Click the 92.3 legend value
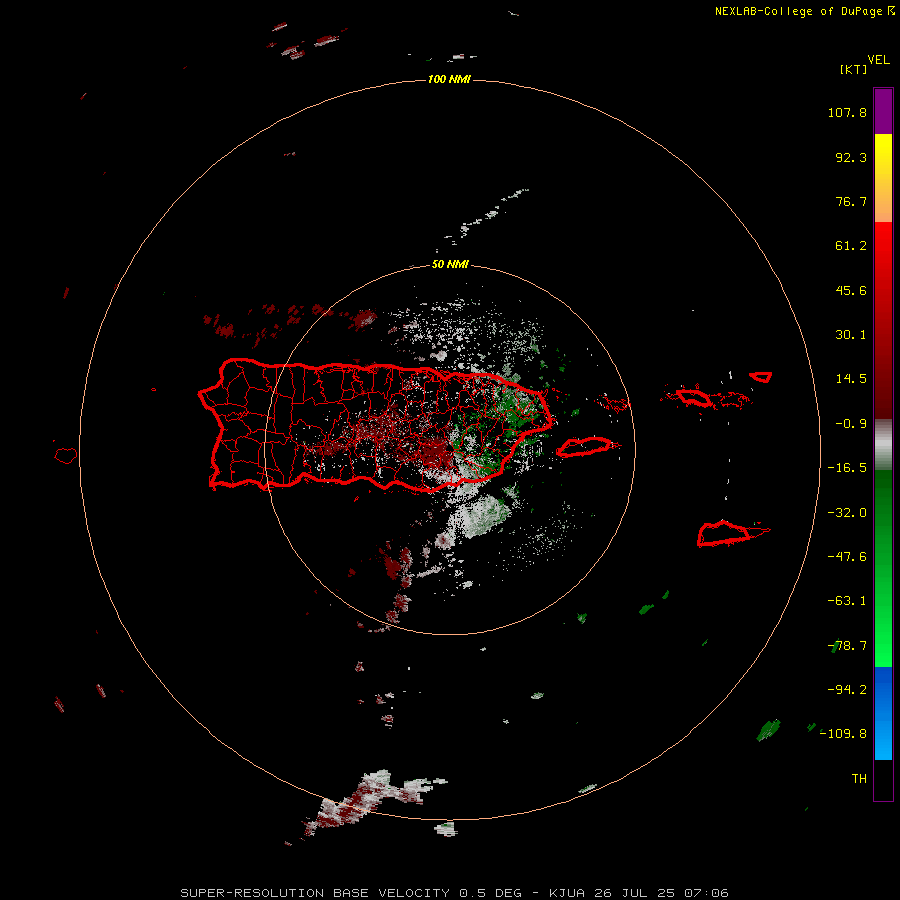 click(851, 157)
